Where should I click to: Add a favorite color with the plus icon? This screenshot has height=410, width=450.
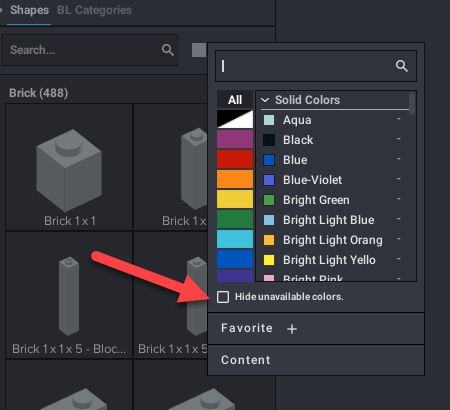coord(292,329)
